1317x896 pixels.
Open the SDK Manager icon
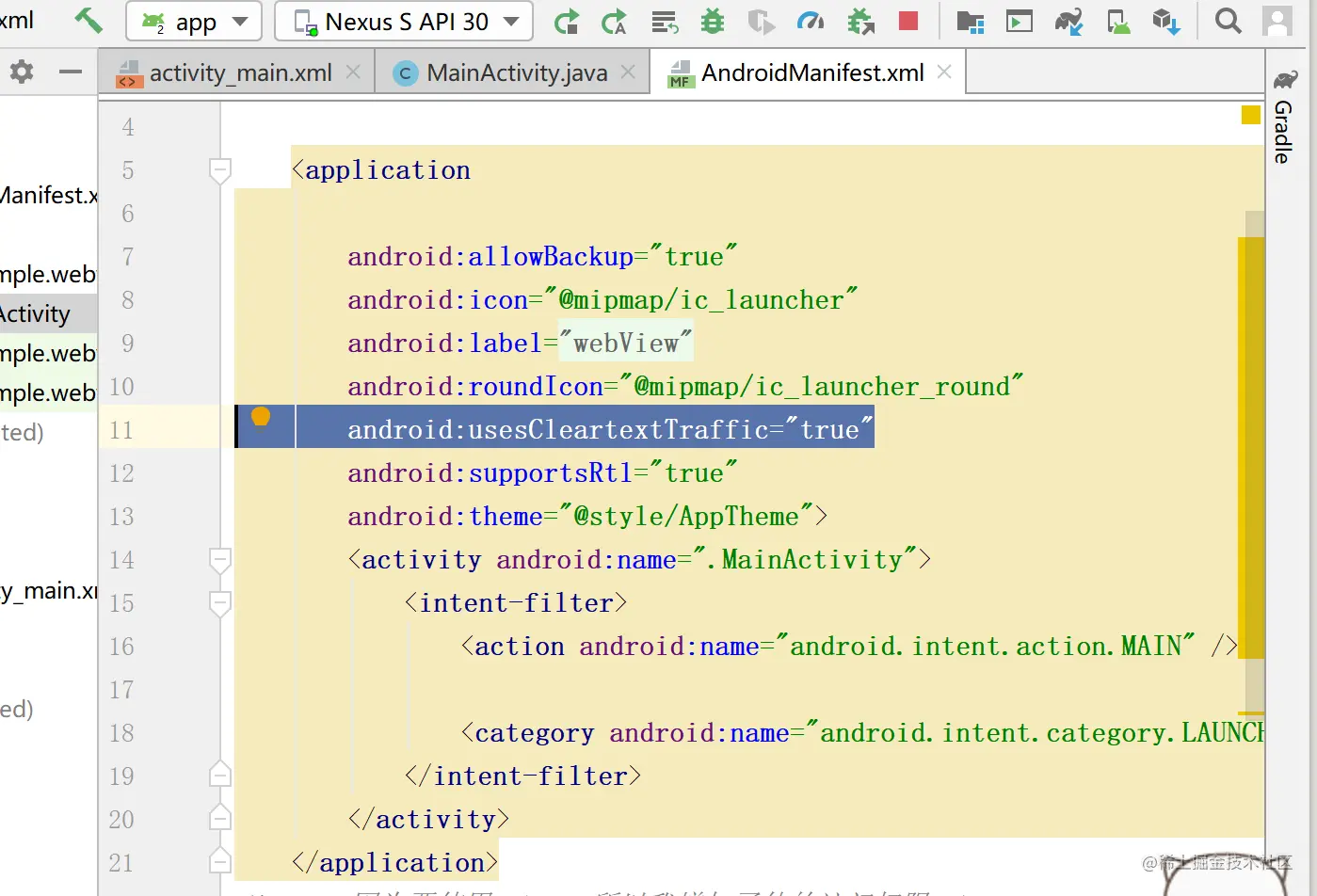1167,21
